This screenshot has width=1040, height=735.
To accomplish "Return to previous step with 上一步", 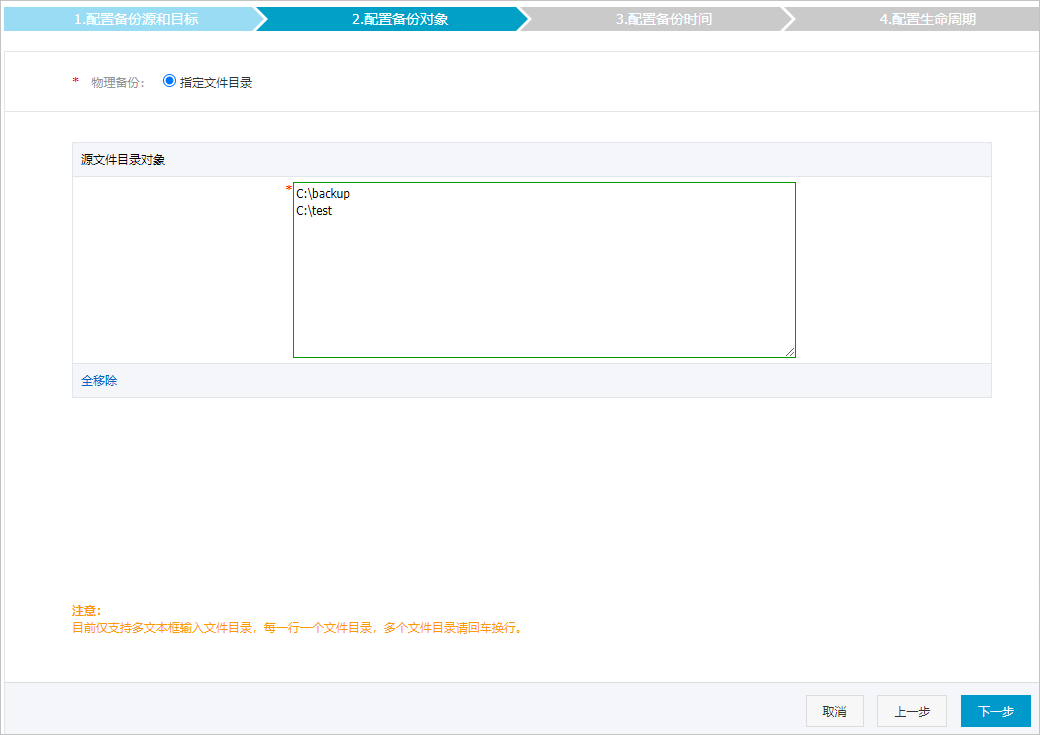I will point(911,710).
